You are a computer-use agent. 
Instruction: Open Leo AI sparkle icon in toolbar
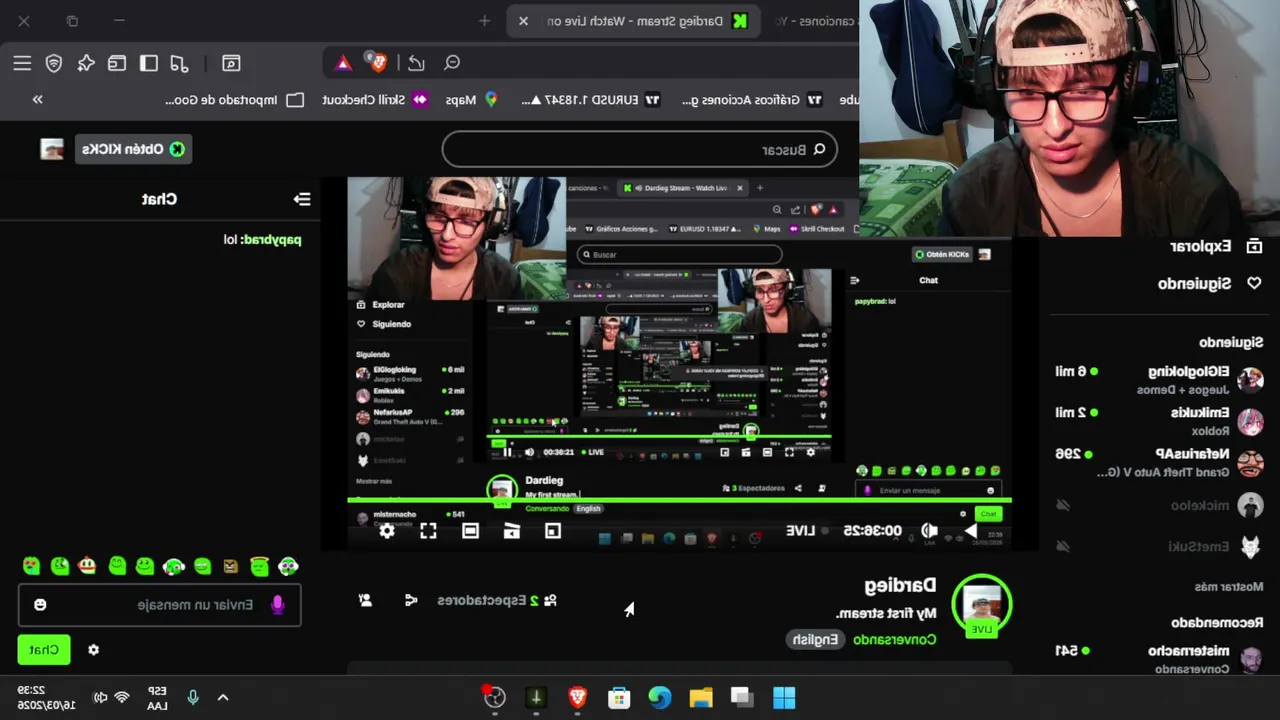86,63
